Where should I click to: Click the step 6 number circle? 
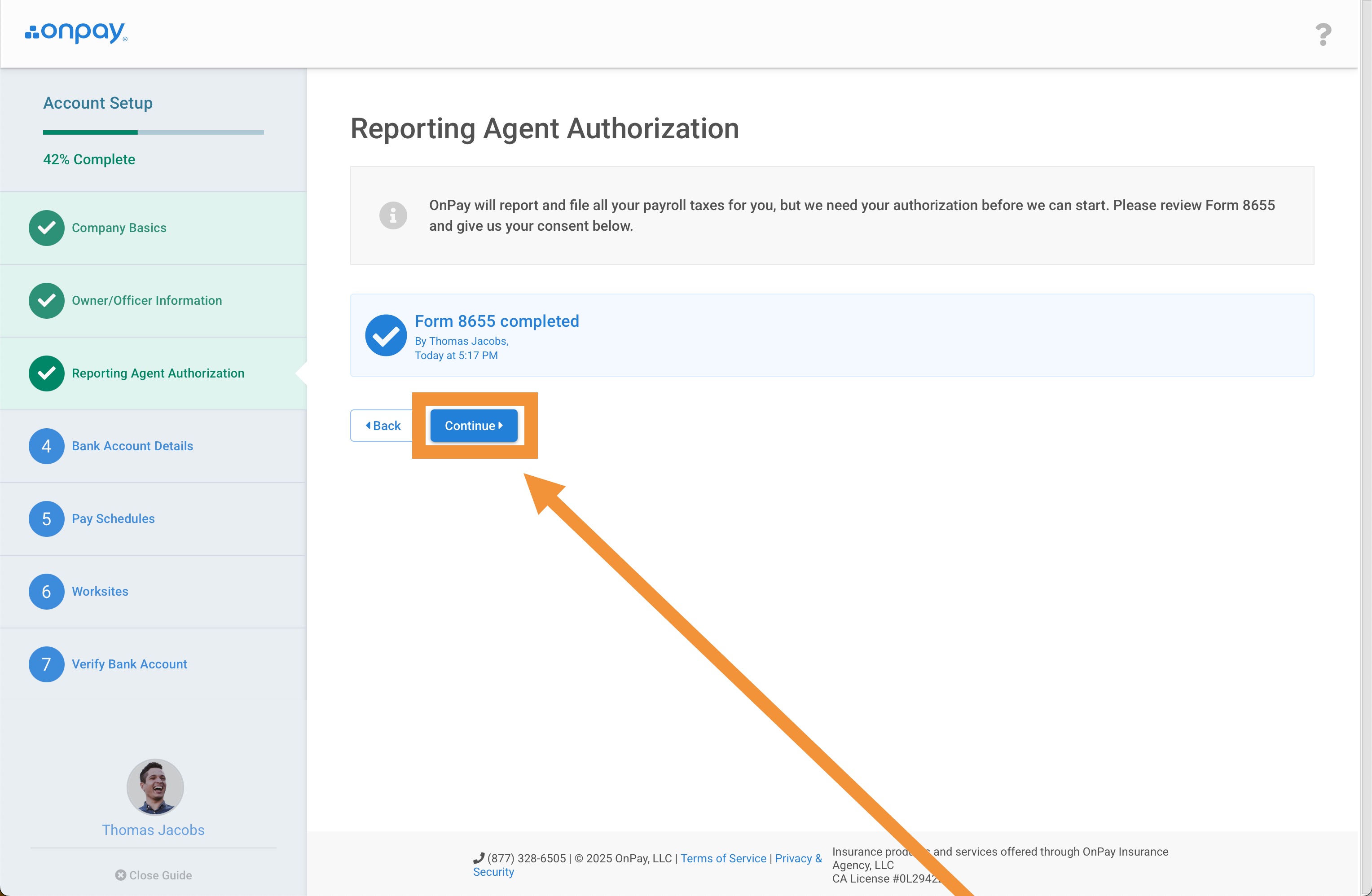(x=47, y=591)
